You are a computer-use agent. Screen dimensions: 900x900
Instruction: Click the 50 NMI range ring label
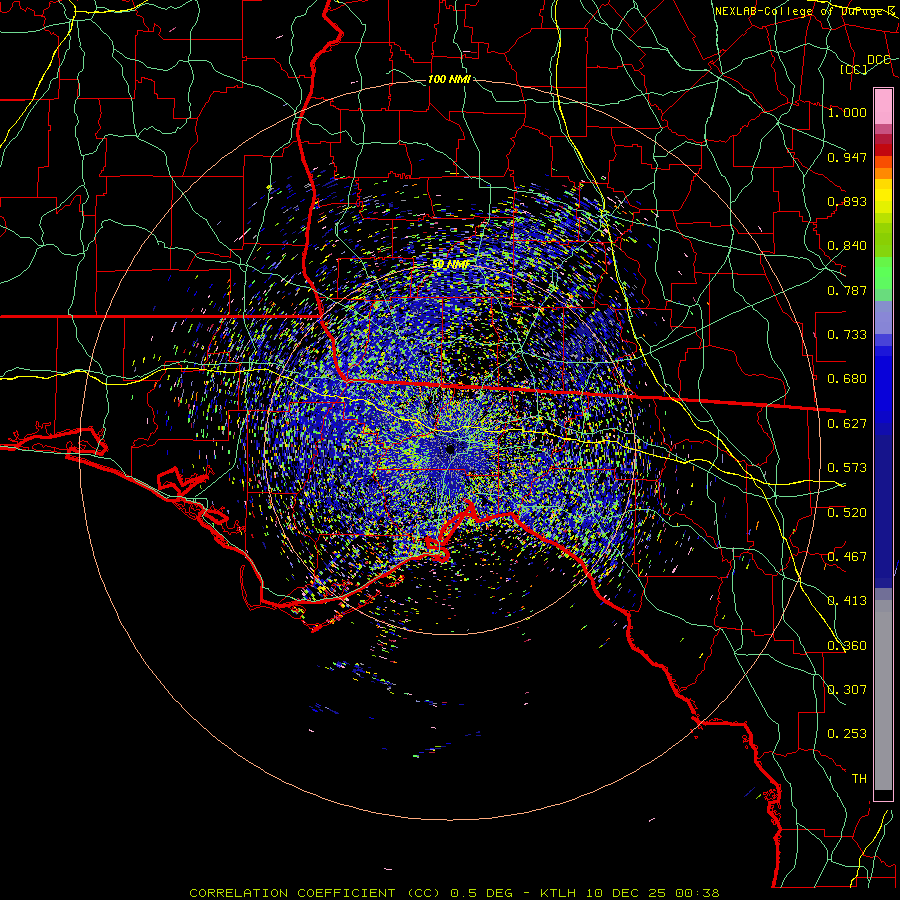point(451,264)
